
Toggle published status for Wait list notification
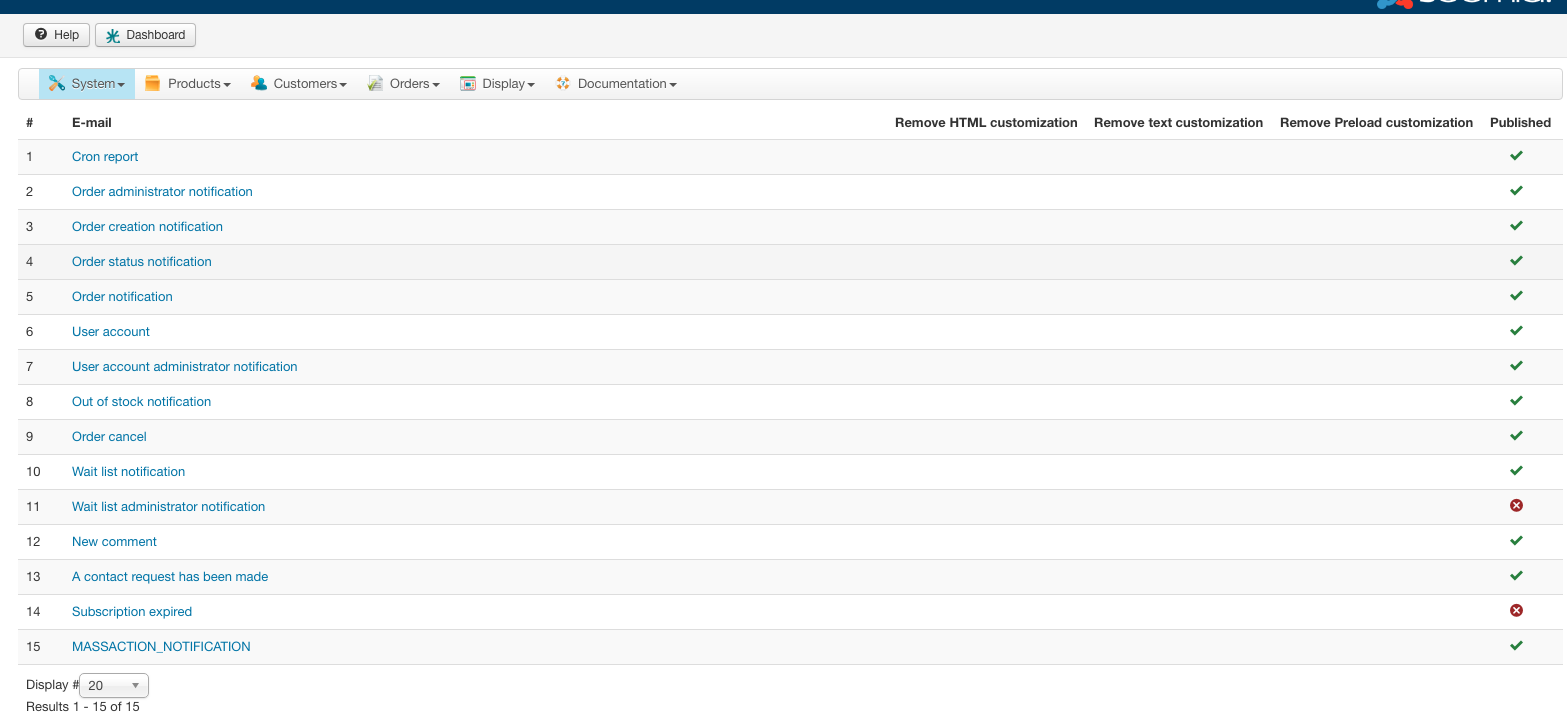point(1516,471)
